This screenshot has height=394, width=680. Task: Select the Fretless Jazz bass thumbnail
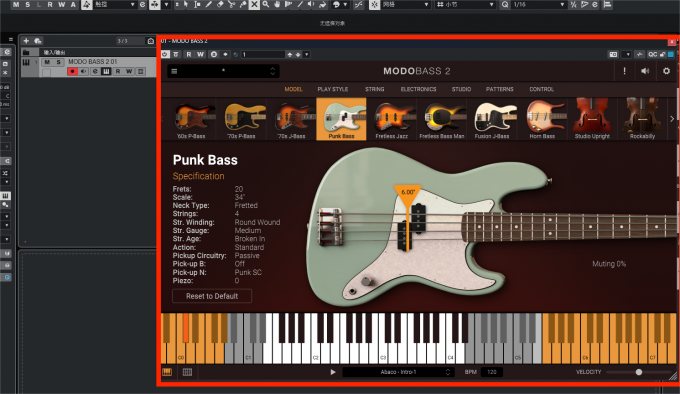pos(392,119)
